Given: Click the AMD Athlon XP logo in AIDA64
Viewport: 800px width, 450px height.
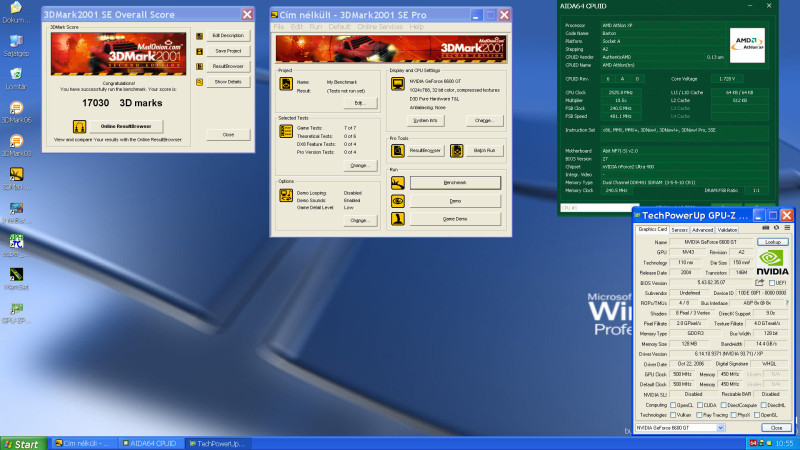Looking at the screenshot, I should tap(747, 45).
